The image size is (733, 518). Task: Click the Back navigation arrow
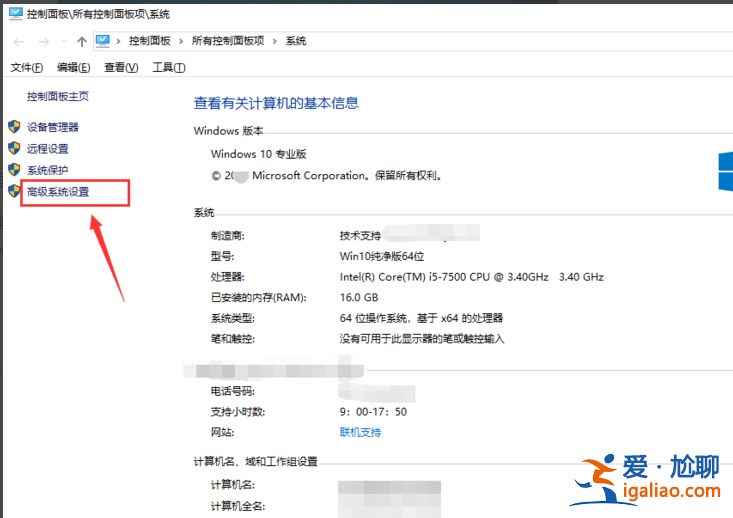click(19, 42)
